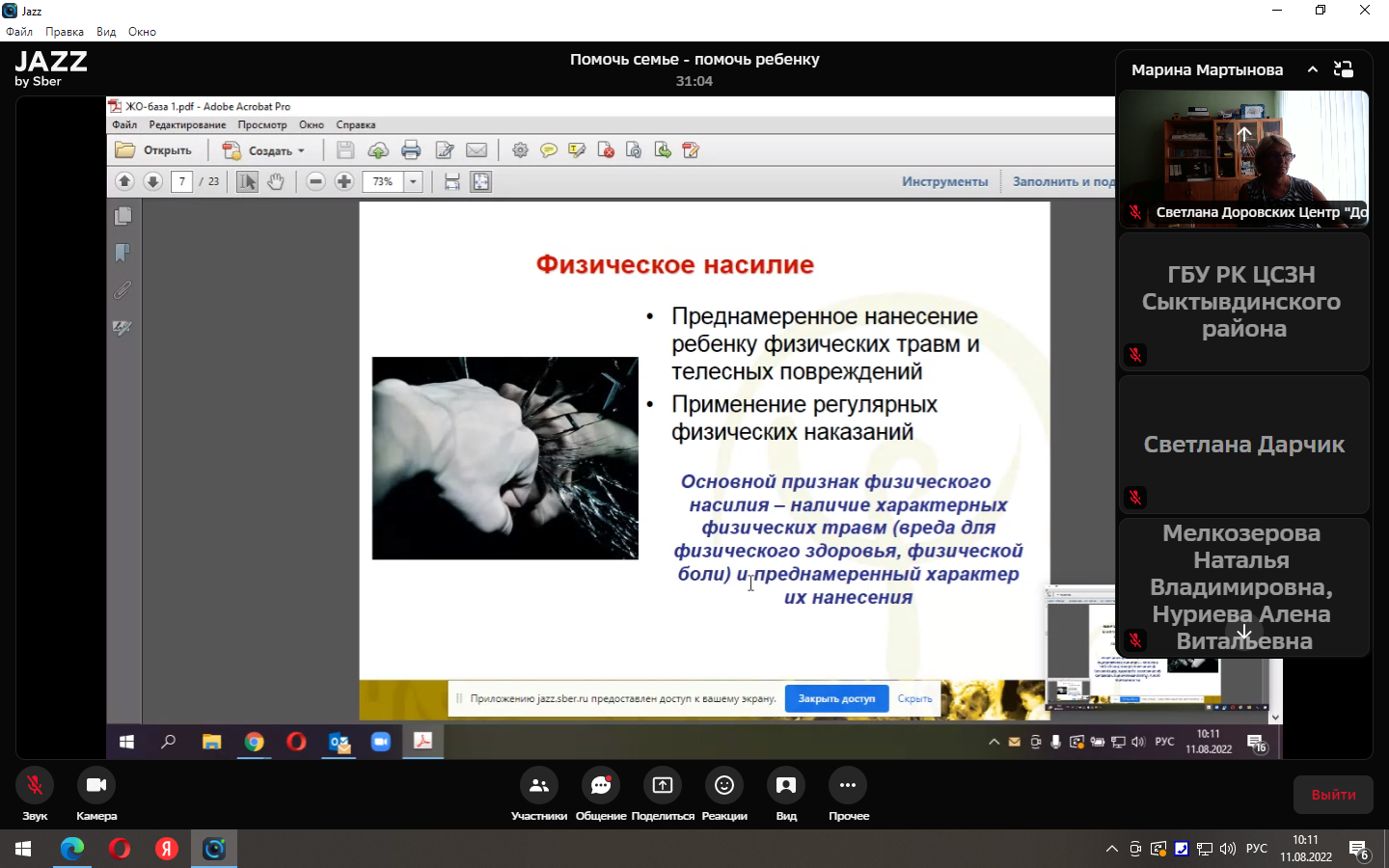Toggle the microphone Звук button
Image resolution: width=1389 pixels, height=868 pixels.
[x=35, y=786]
